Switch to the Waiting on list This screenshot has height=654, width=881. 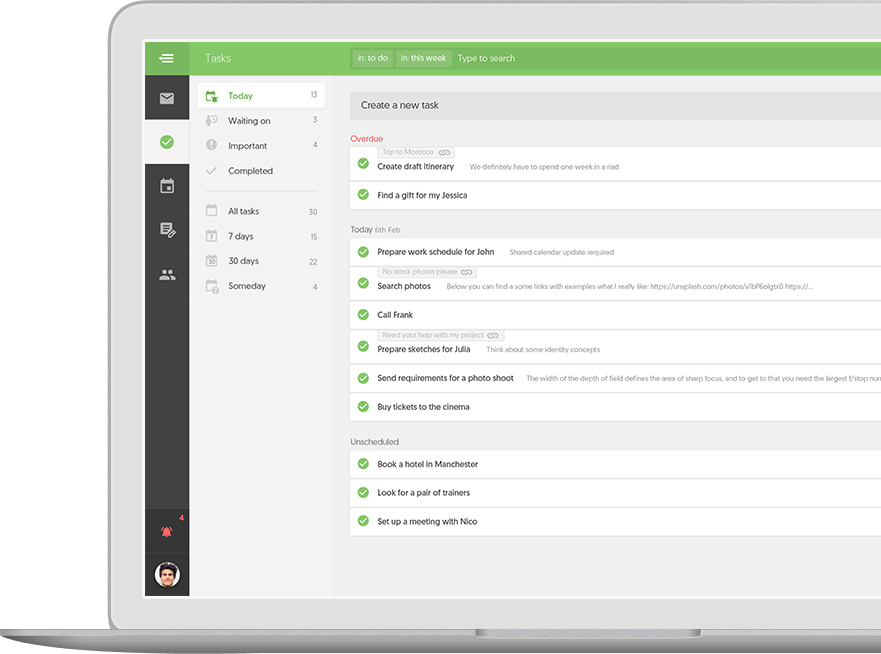(249, 121)
